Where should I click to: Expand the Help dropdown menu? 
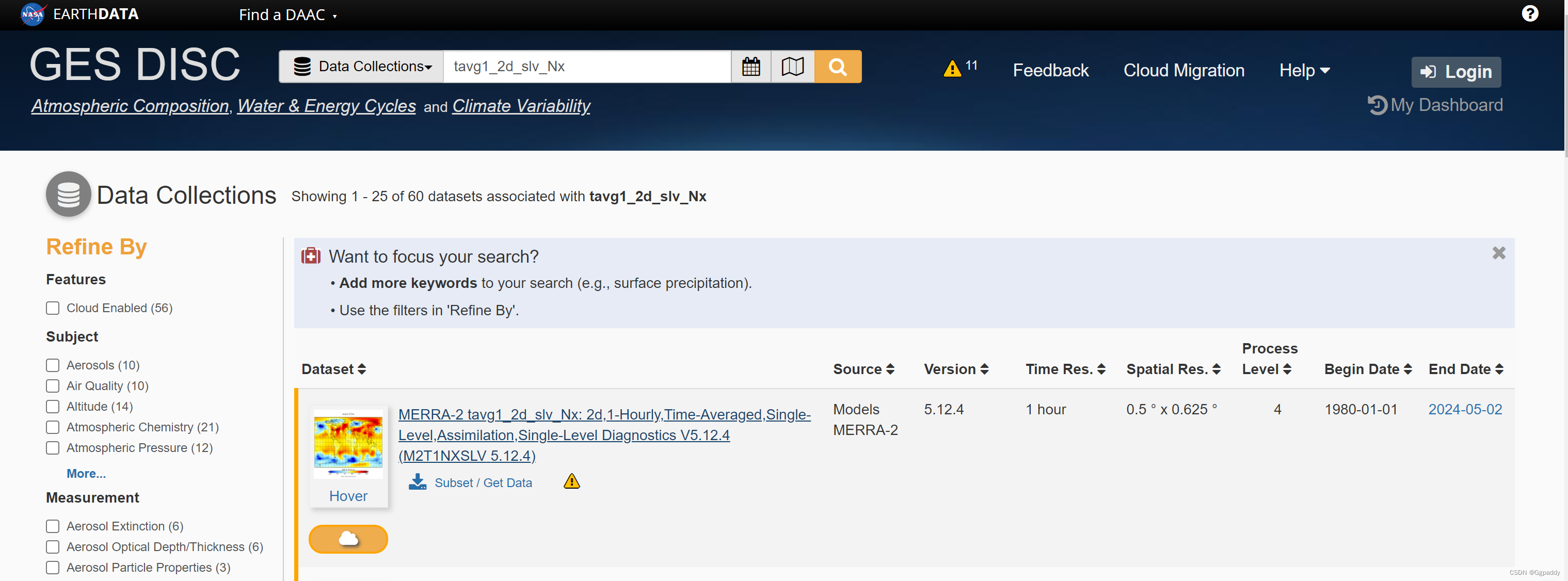pos(1304,71)
